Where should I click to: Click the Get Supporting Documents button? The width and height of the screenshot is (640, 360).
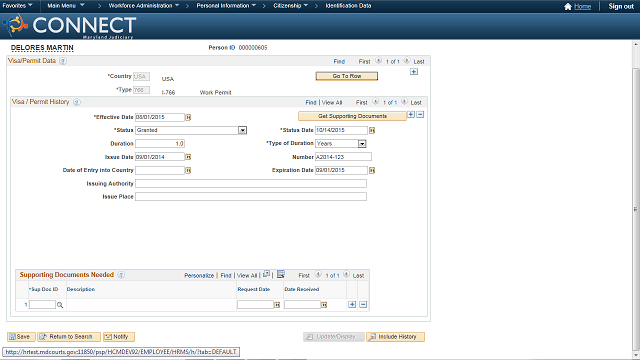(x=352, y=116)
